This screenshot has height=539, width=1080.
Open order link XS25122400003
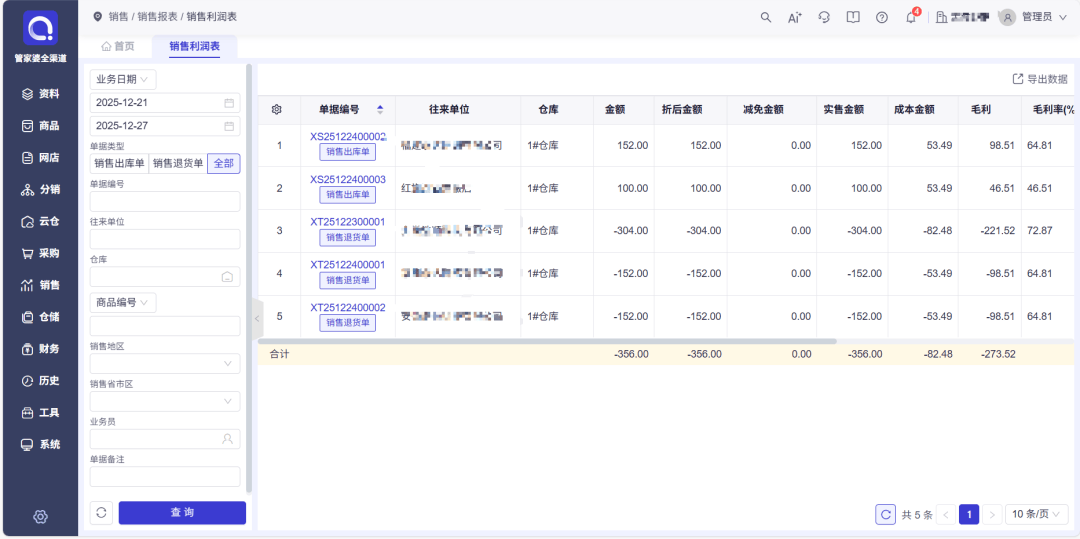tap(347, 179)
